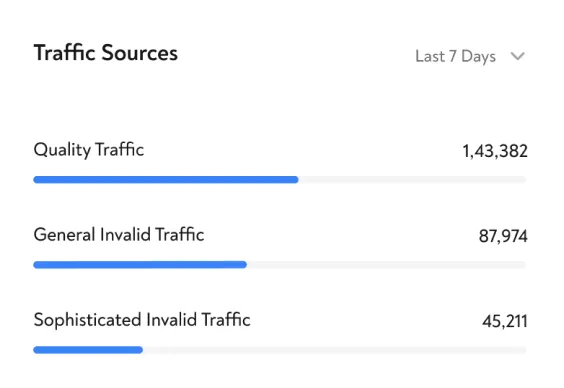Click the rounded blue tip of Sophisticated Invalid bar
The width and height of the screenshot is (564, 388).
(140, 350)
